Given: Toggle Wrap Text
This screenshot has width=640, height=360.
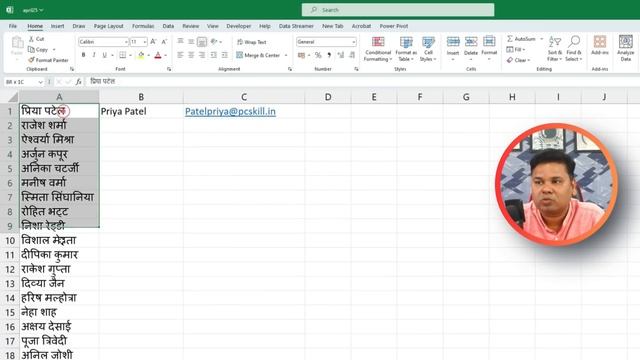Looking at the screenshot, I should click(x=252, y=42).
